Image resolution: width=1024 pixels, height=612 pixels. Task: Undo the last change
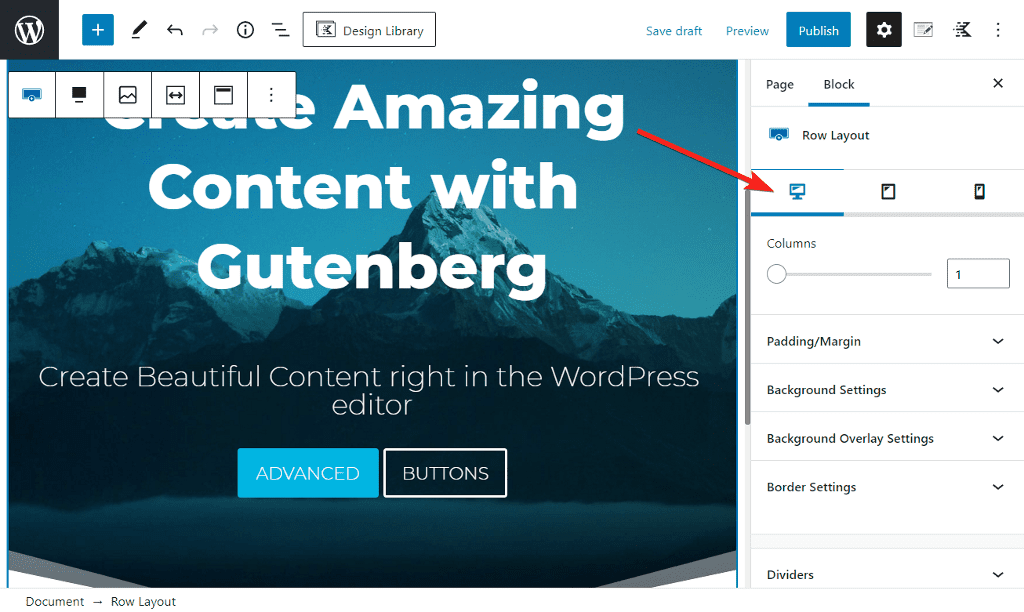pos(174,29)
